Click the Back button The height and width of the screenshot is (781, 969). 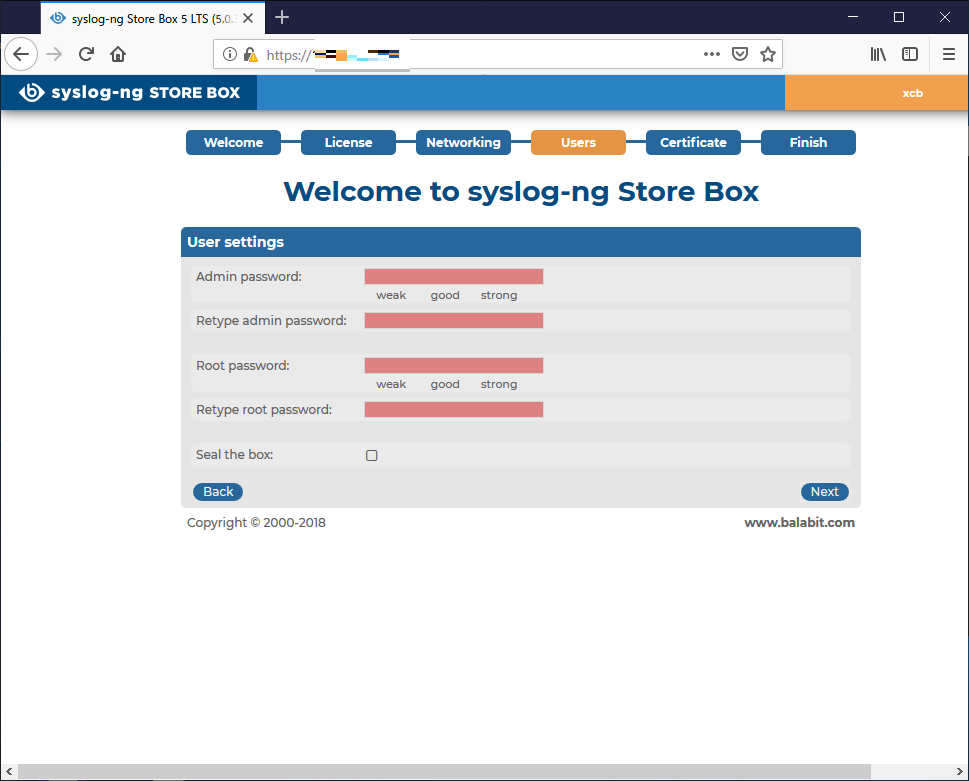[x=218, y=492]
